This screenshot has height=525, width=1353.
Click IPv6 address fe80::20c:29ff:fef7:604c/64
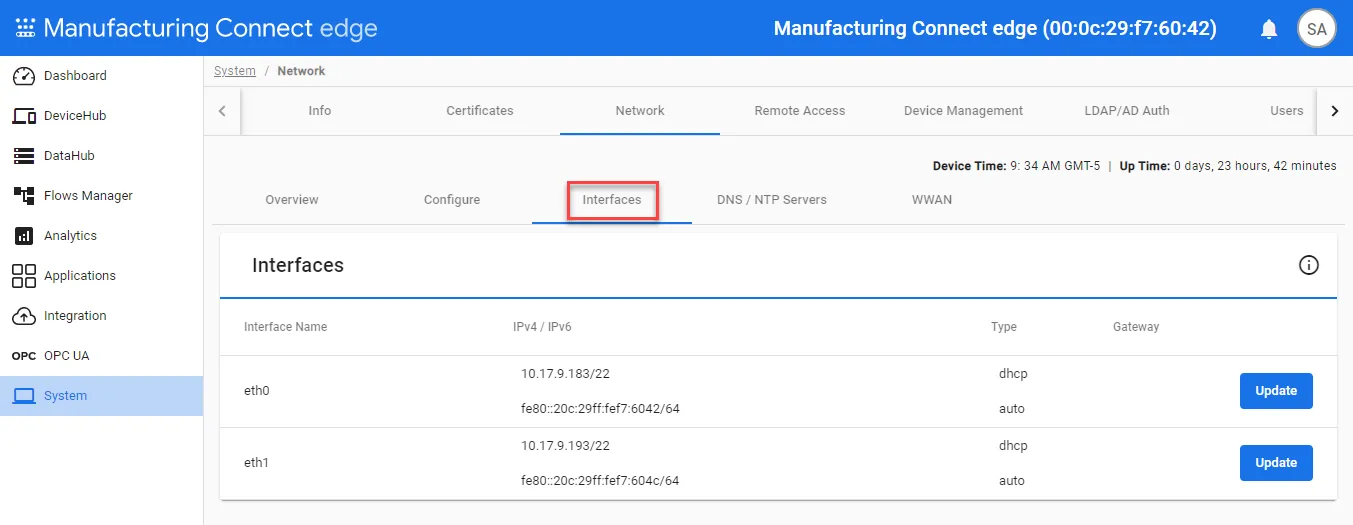600,481
